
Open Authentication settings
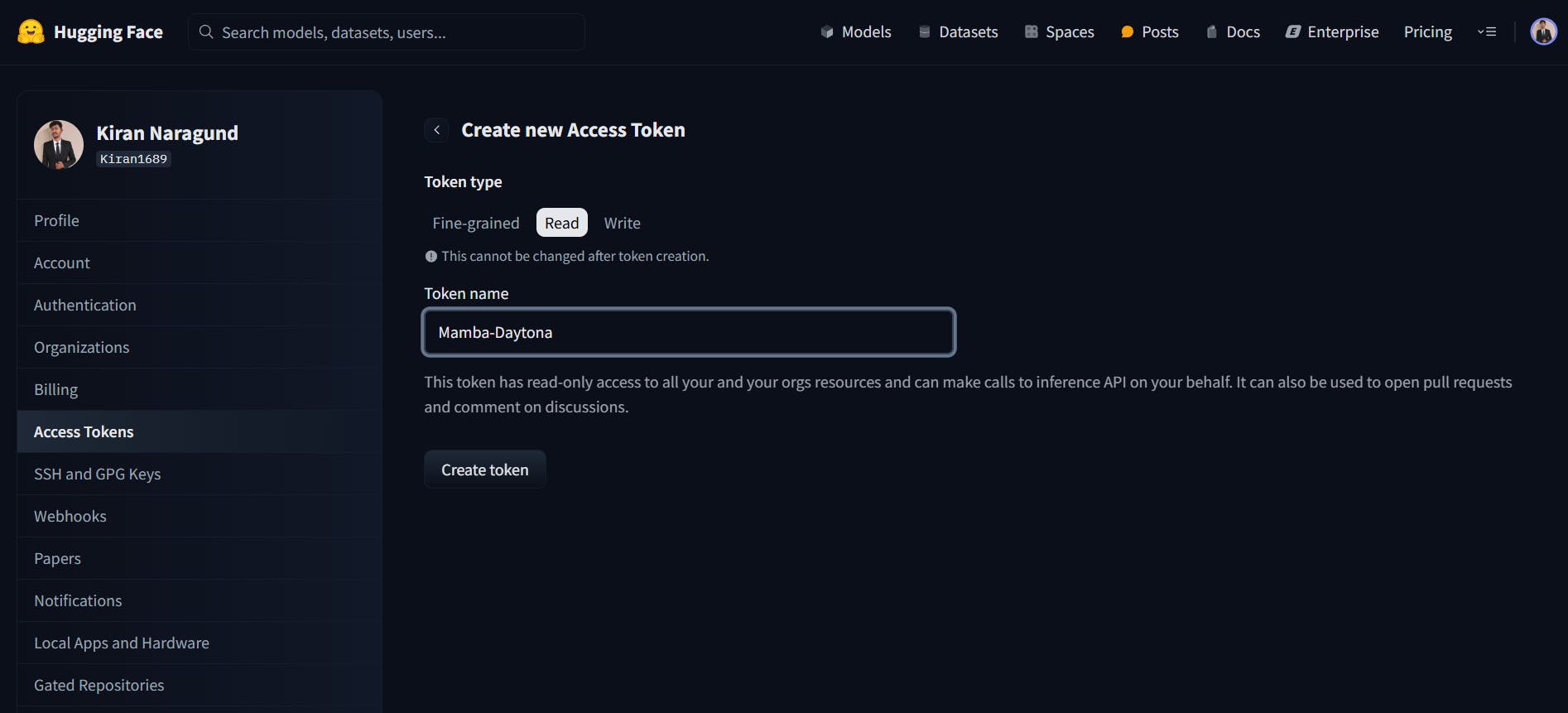200,305
